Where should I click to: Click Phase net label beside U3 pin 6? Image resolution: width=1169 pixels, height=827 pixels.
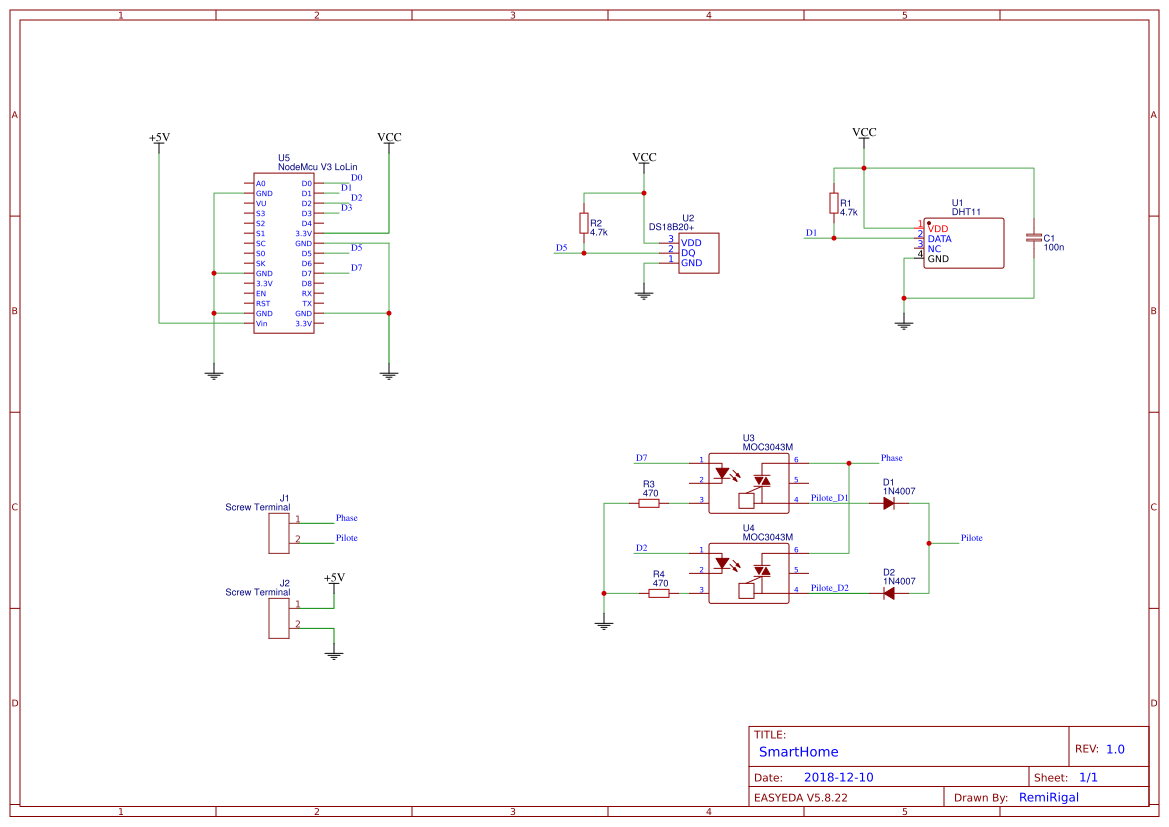[x=892, y=458]
